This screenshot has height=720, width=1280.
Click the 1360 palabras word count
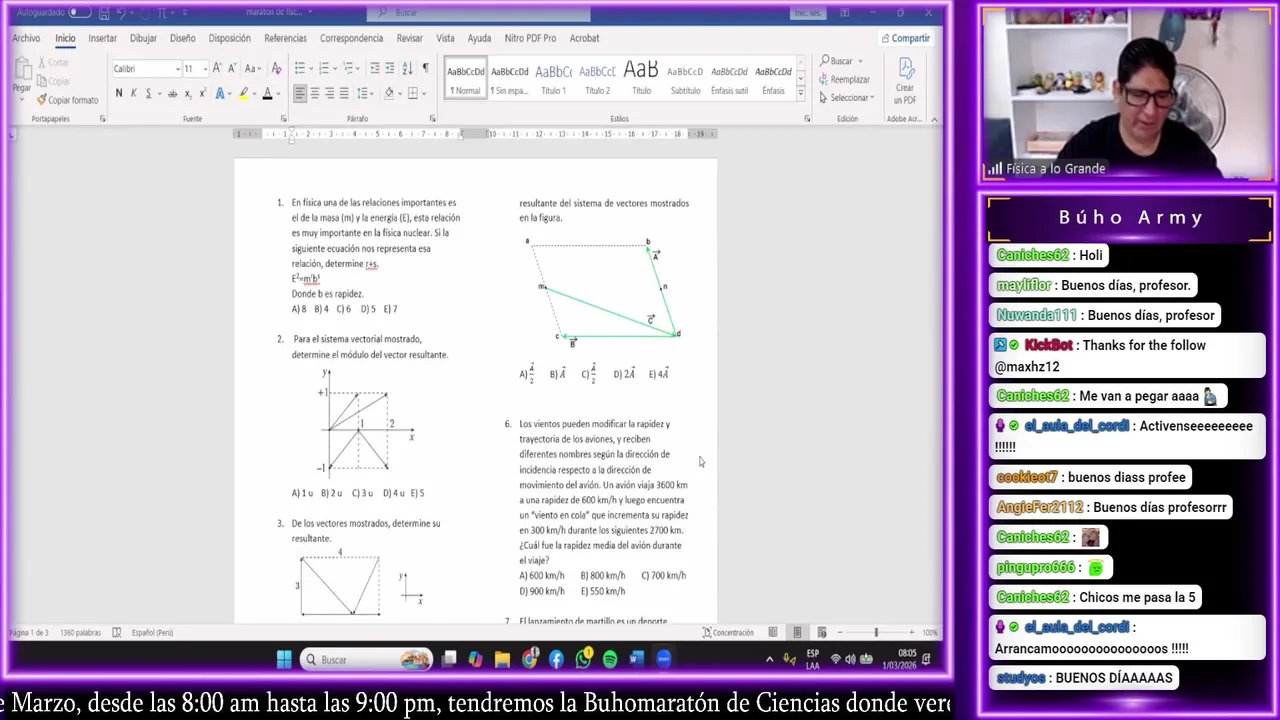click(81, 632)
